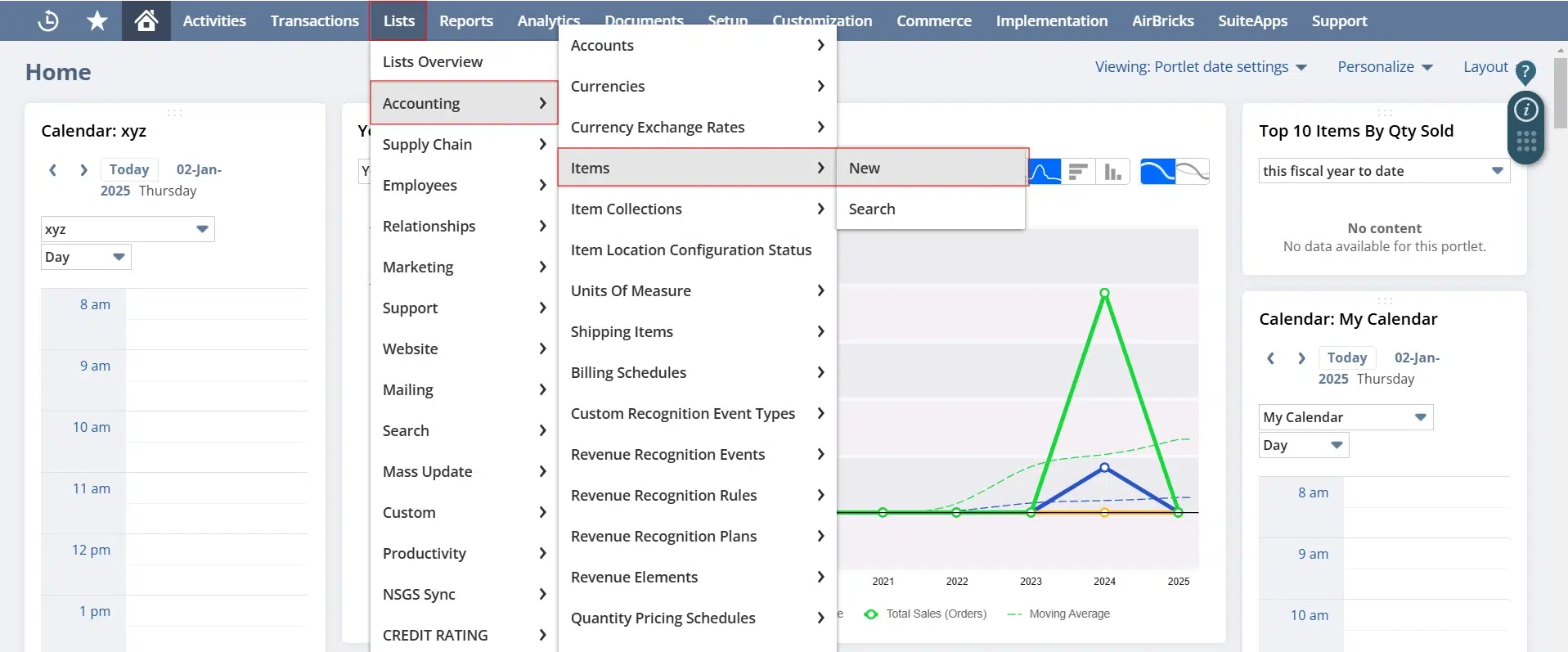
Task: Open the Support menu in top navigation
Action: 1339,20
